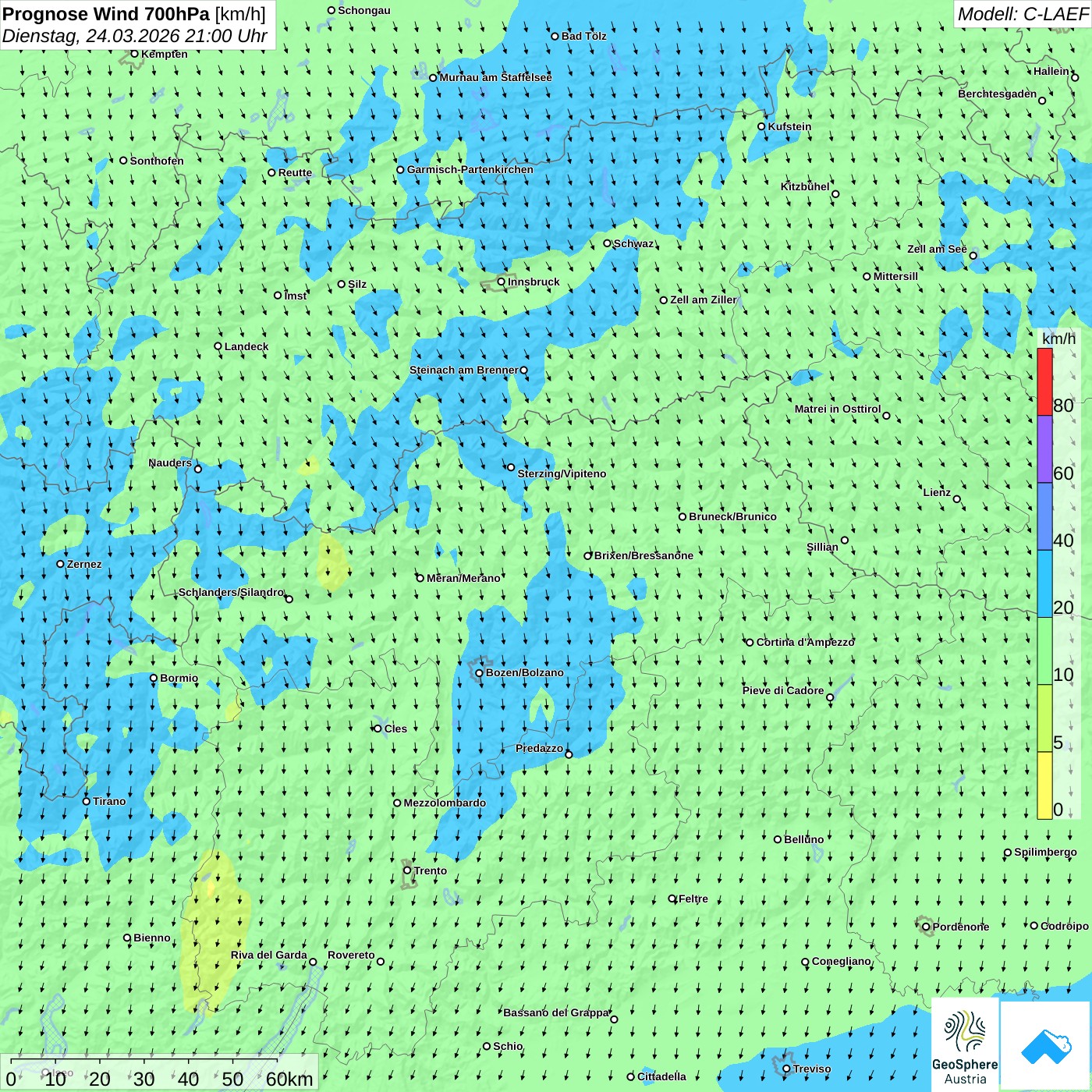Click the km/h legend unit label
1092x1092 pixels.
(x=1058, y=338)
